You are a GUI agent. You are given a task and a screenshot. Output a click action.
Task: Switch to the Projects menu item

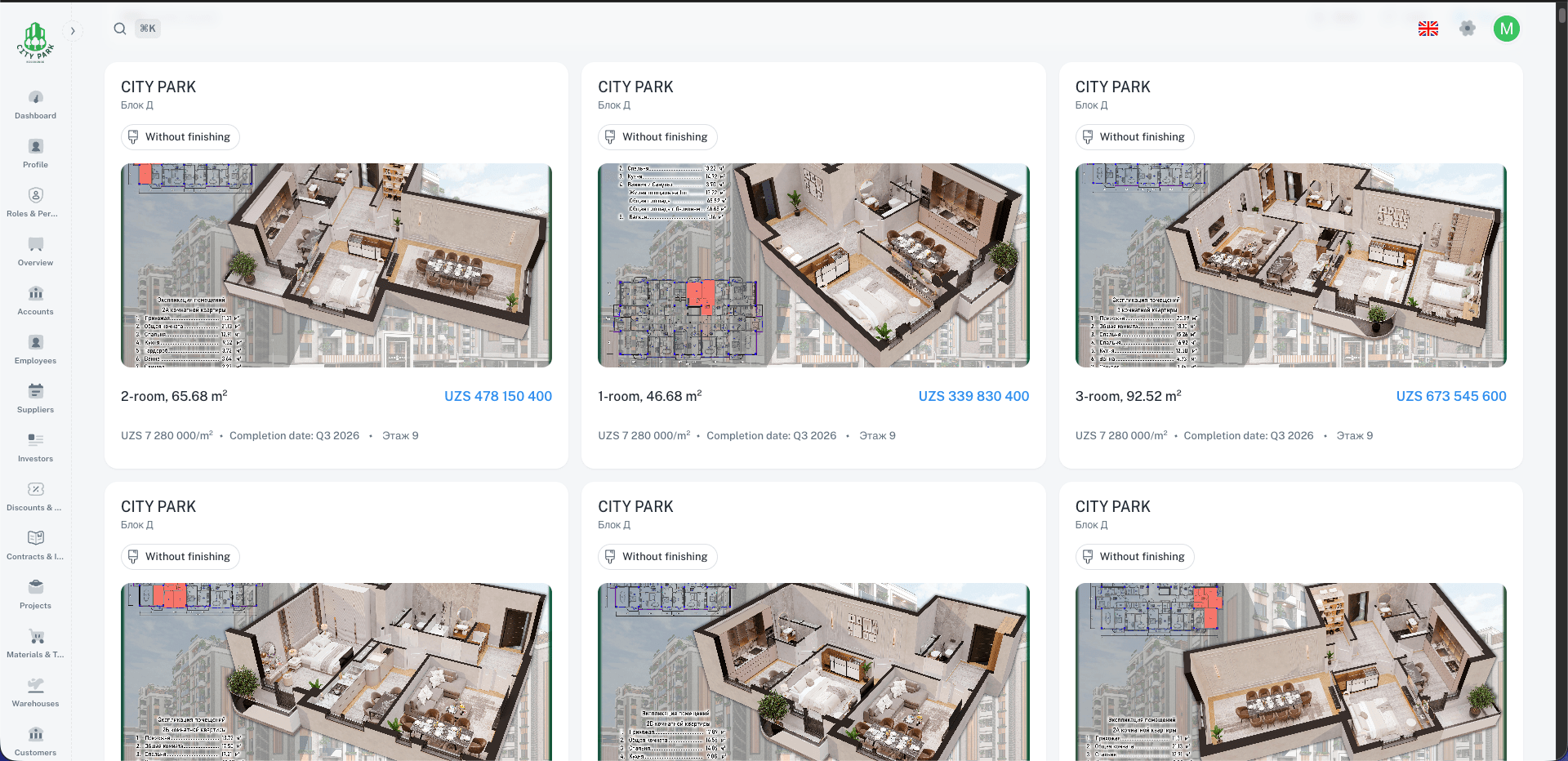click(35, 587)
